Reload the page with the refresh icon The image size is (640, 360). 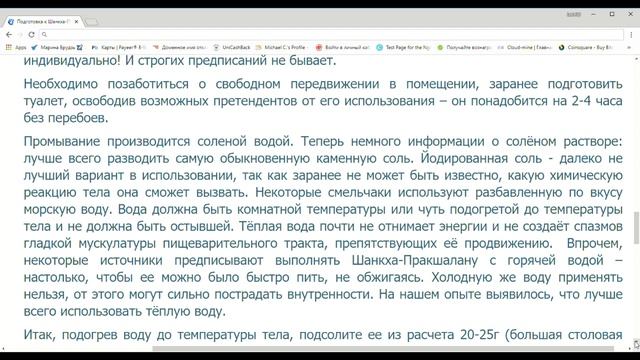coord(31,35)
